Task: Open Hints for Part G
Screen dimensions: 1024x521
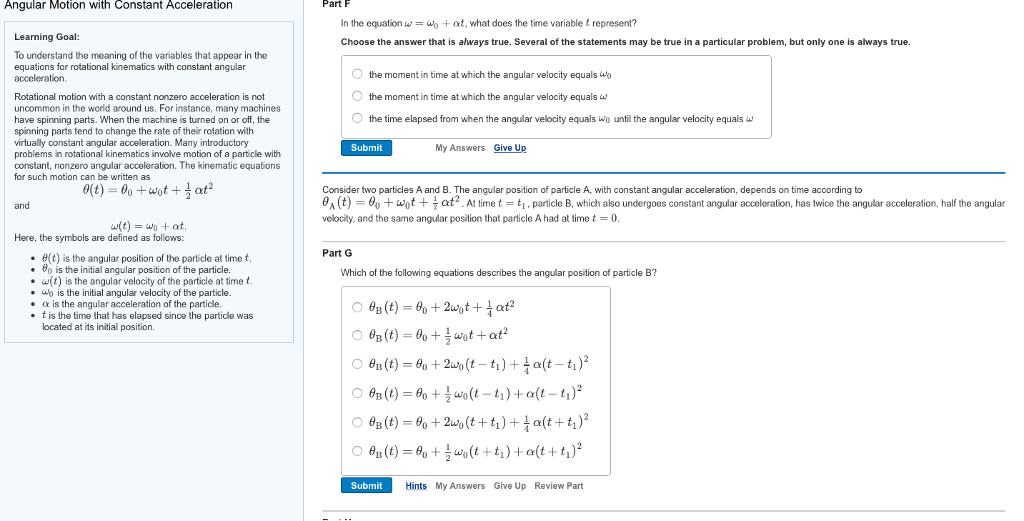Action: point(416,486)
